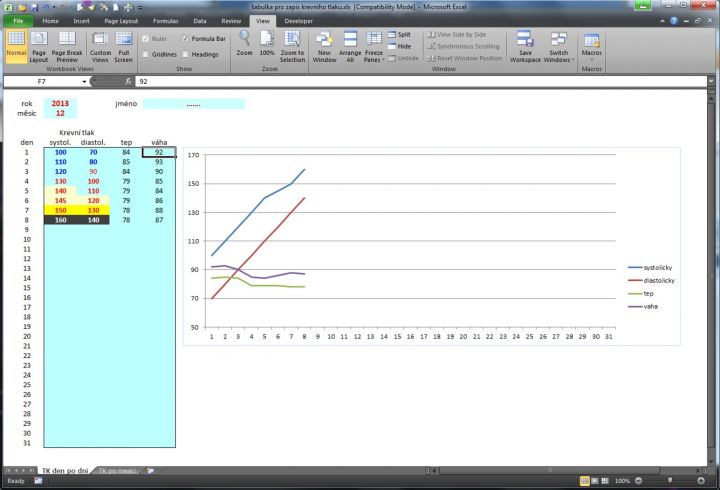Screen dimensions: 720x490
Task: Click Zoom to Selection
Action: [292, 46]
